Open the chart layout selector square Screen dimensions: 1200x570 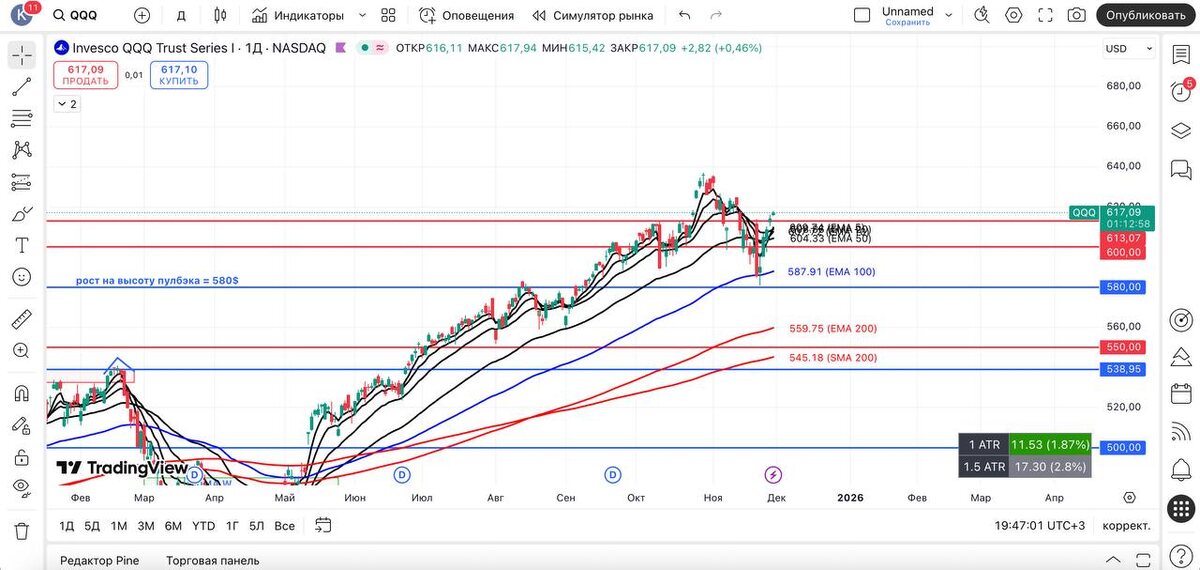862,15
